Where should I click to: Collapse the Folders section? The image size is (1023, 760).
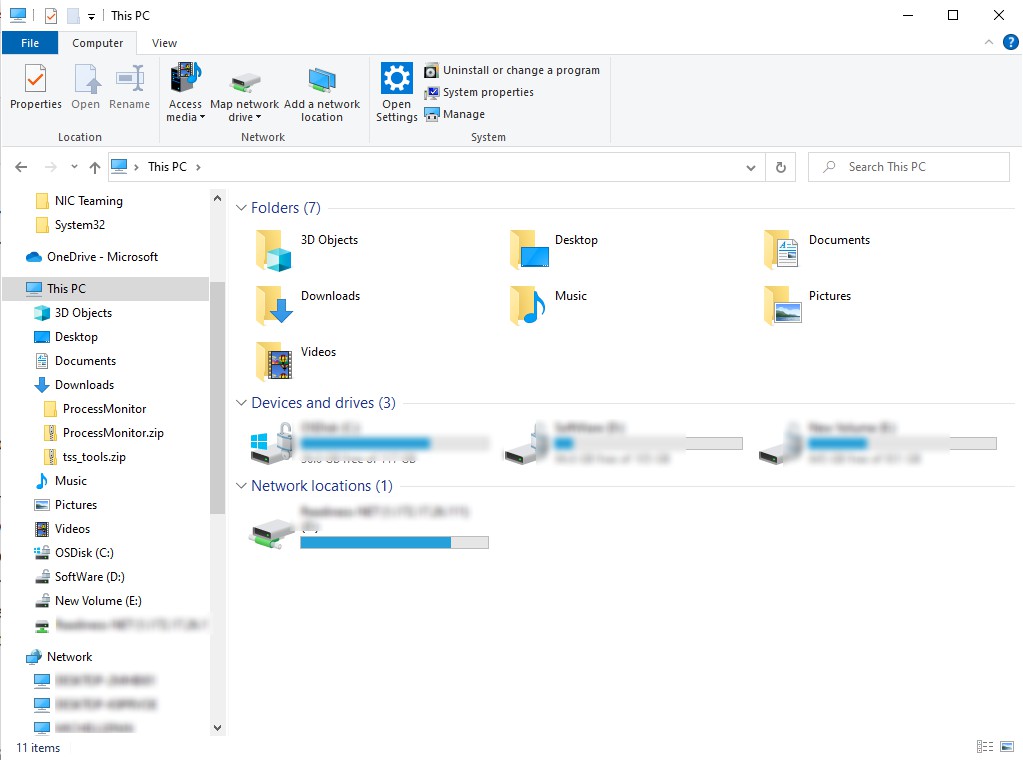(240, 207)
